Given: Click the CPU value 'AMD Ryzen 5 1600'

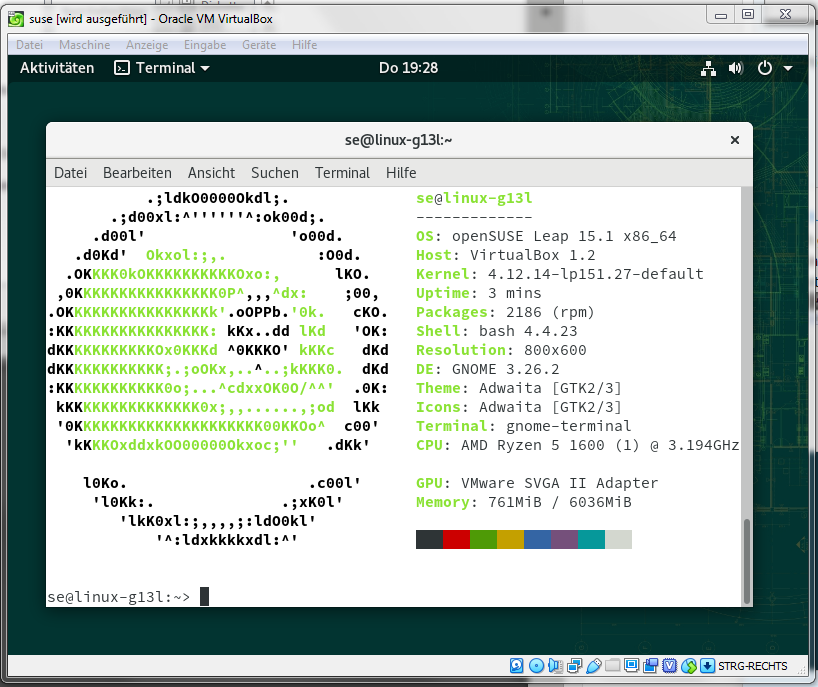Looking at the screenshot, I should (533, 445).
